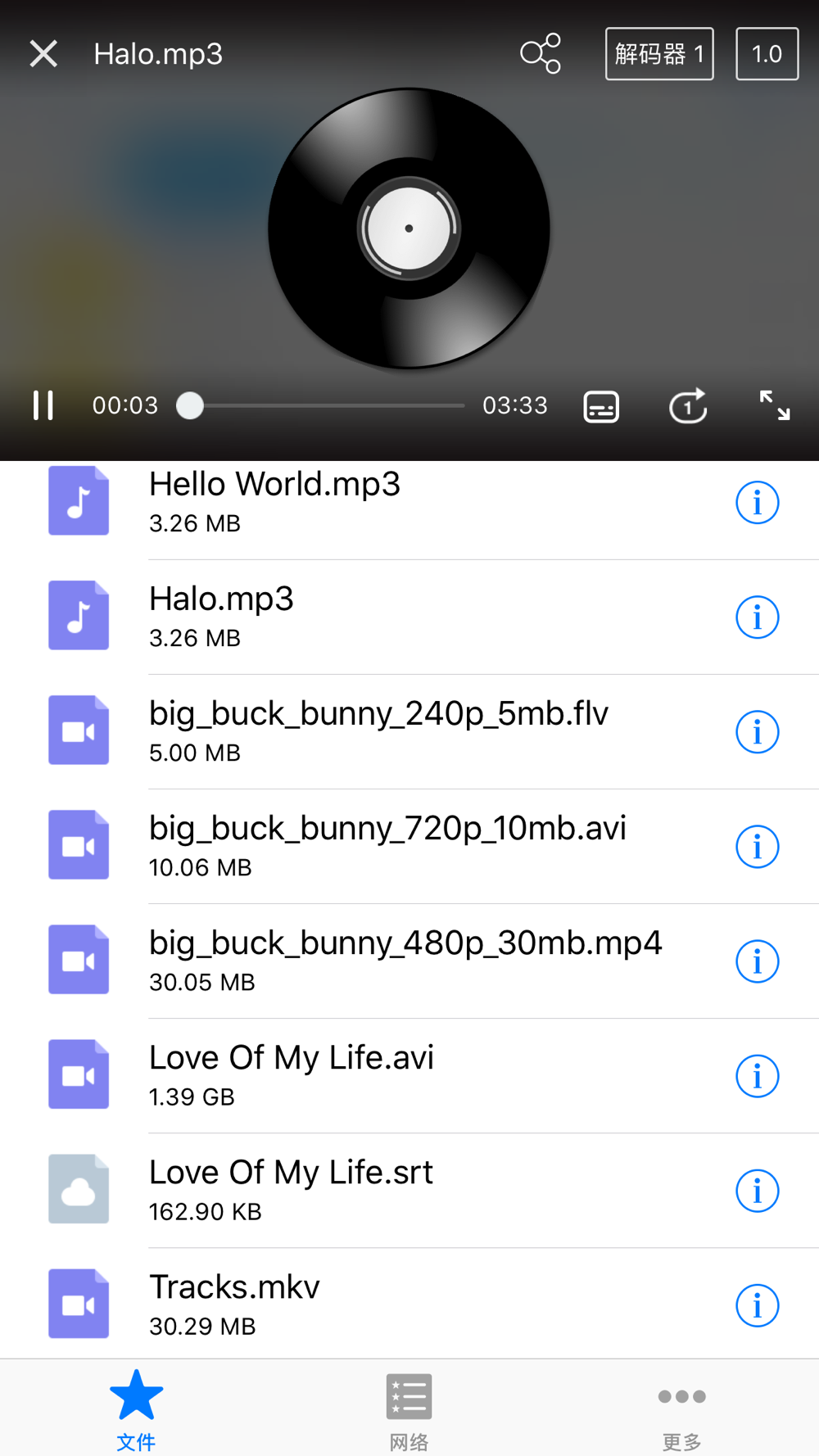Tap the vinyl record artwork

tap(409, 228)
